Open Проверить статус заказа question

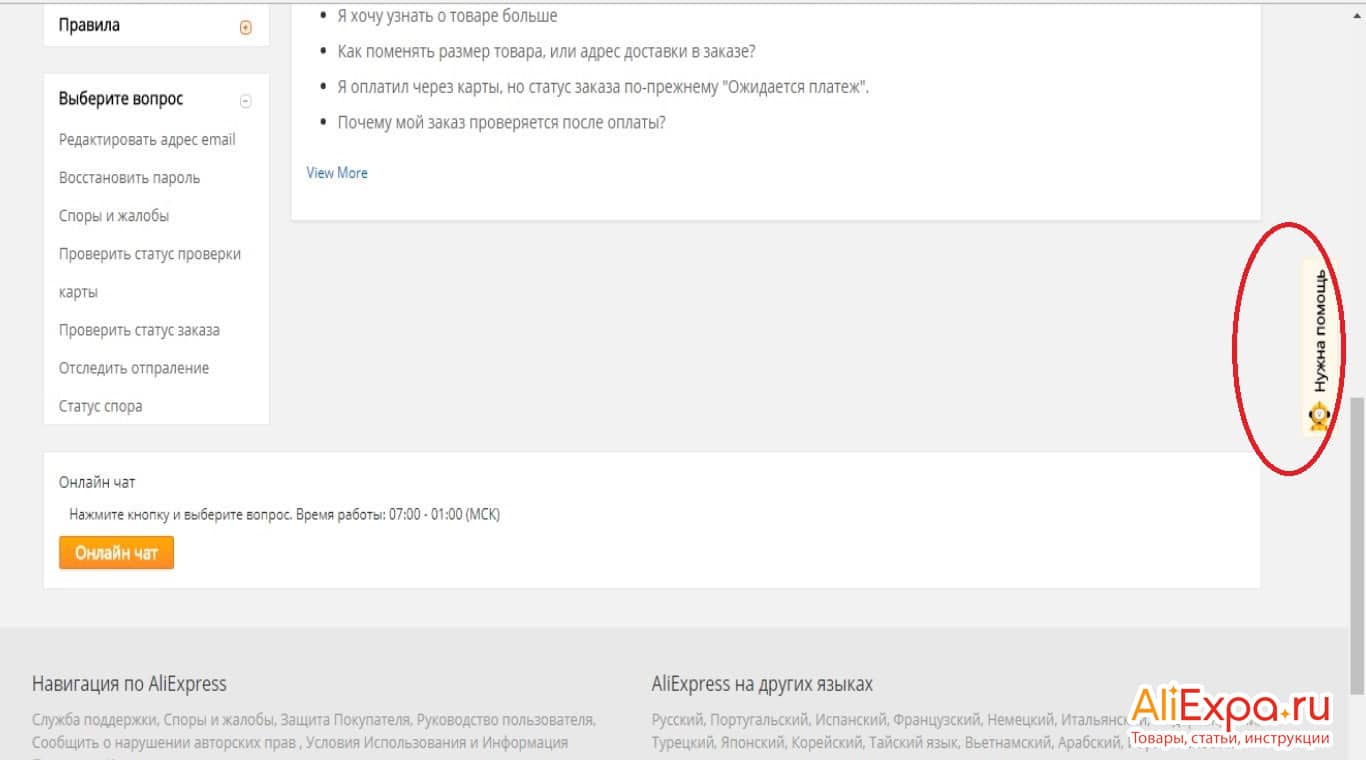[x=139, y=330]
